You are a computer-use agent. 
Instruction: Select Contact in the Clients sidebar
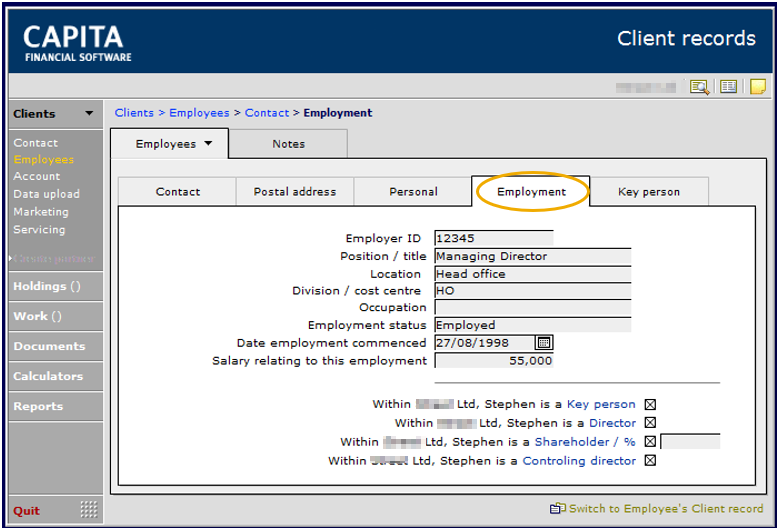pos(35,143)
